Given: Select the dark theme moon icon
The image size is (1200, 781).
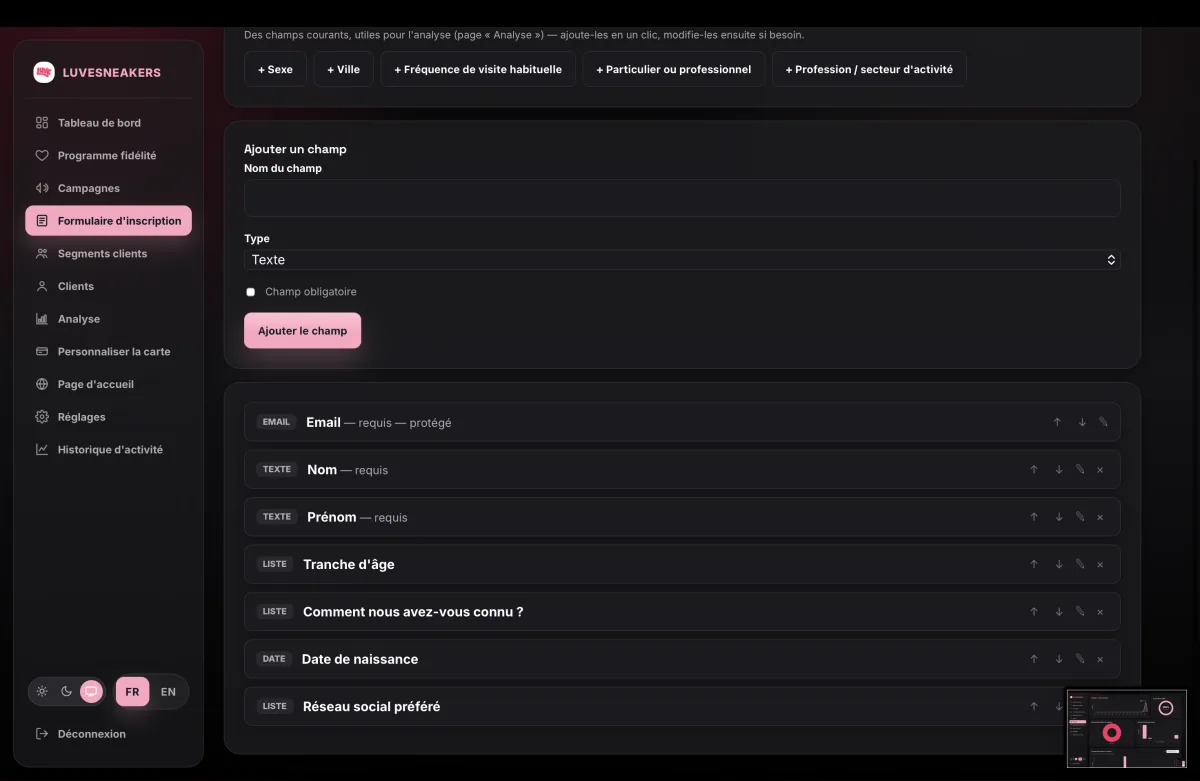Looking at the screenshot, I should tap(66, 691).
